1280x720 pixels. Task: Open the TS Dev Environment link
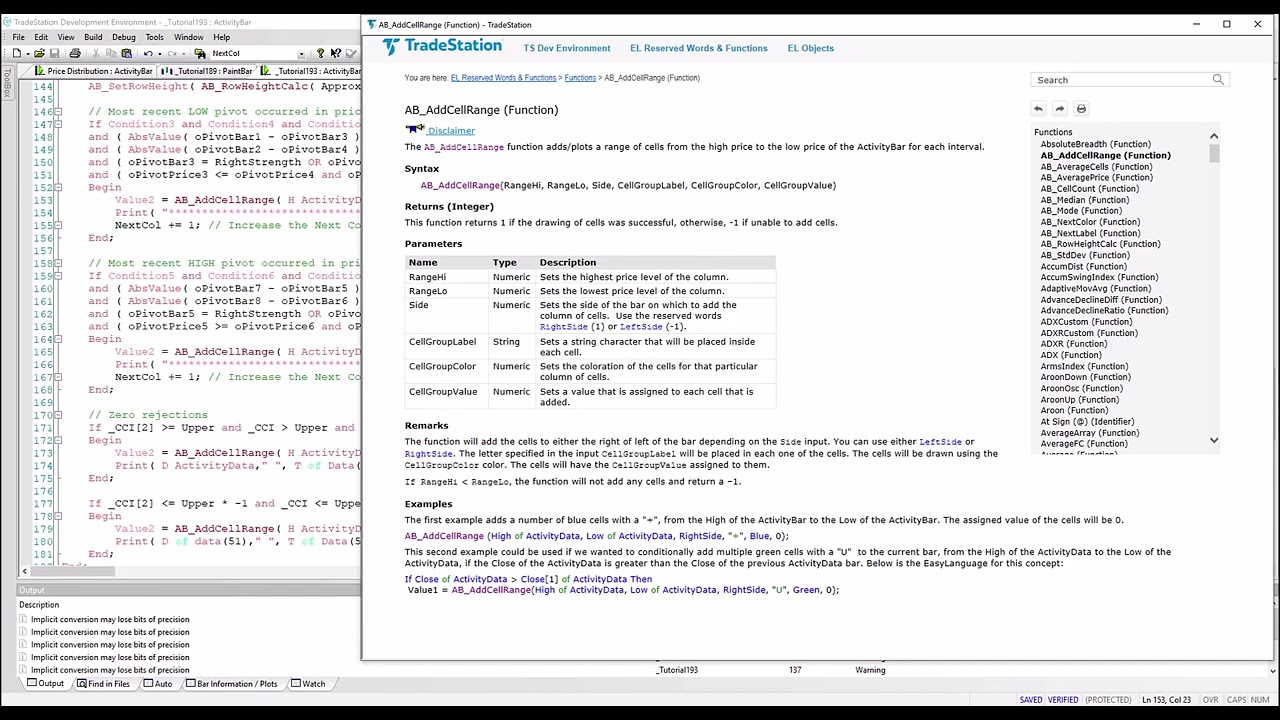[566, 48]
